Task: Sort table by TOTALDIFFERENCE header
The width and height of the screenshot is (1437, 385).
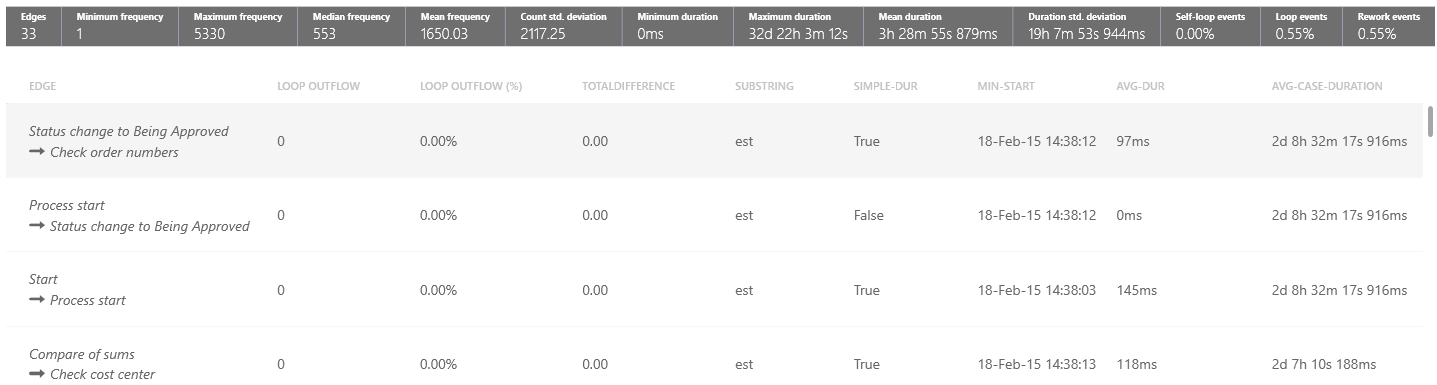Action: [628, 86]
